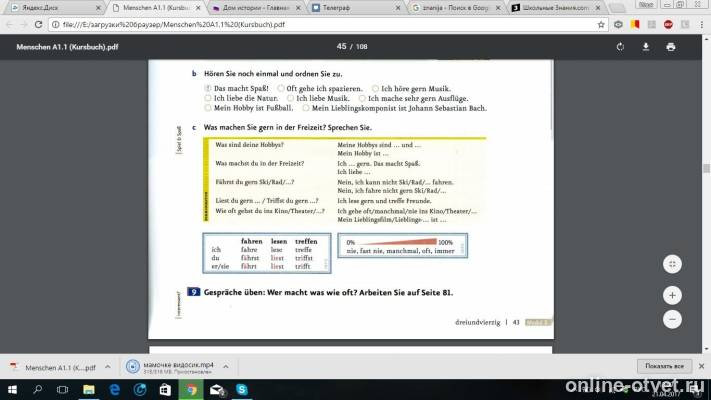Screen dimensions: 711x400
Task: Download the PDF file
Action: click(646, 47)
